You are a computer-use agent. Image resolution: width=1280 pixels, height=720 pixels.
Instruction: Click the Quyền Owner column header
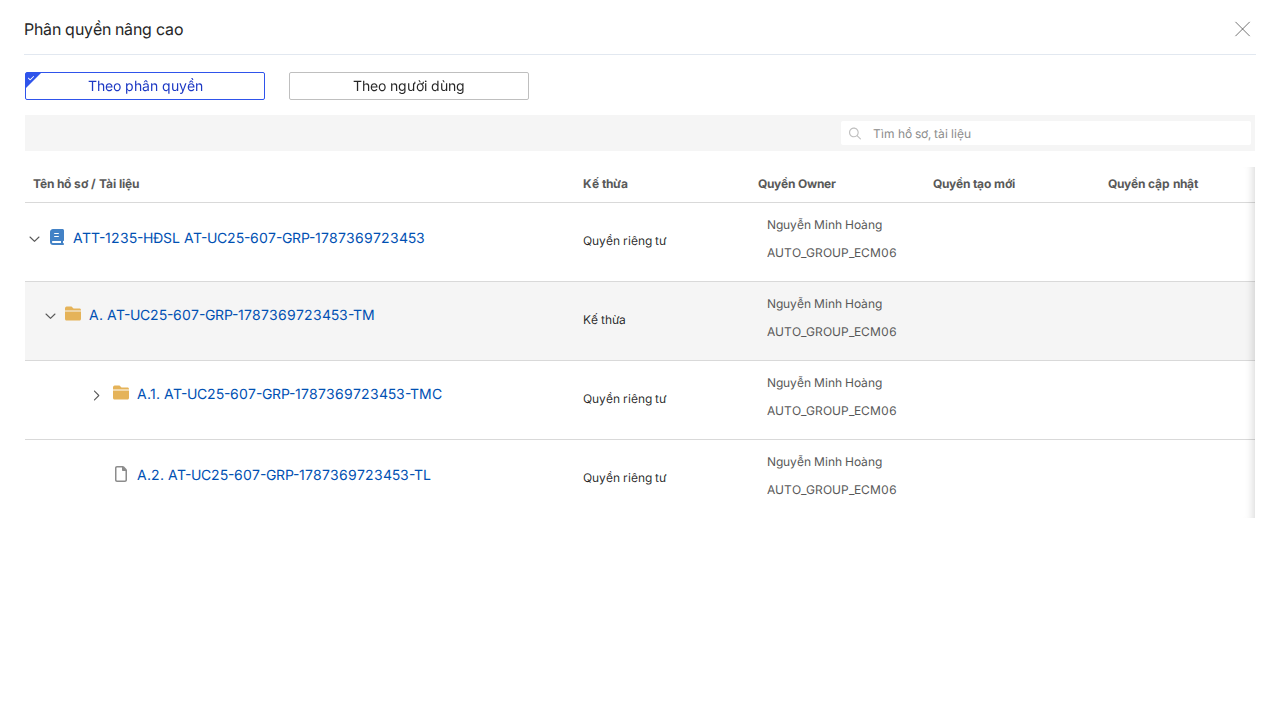(797, 184)
